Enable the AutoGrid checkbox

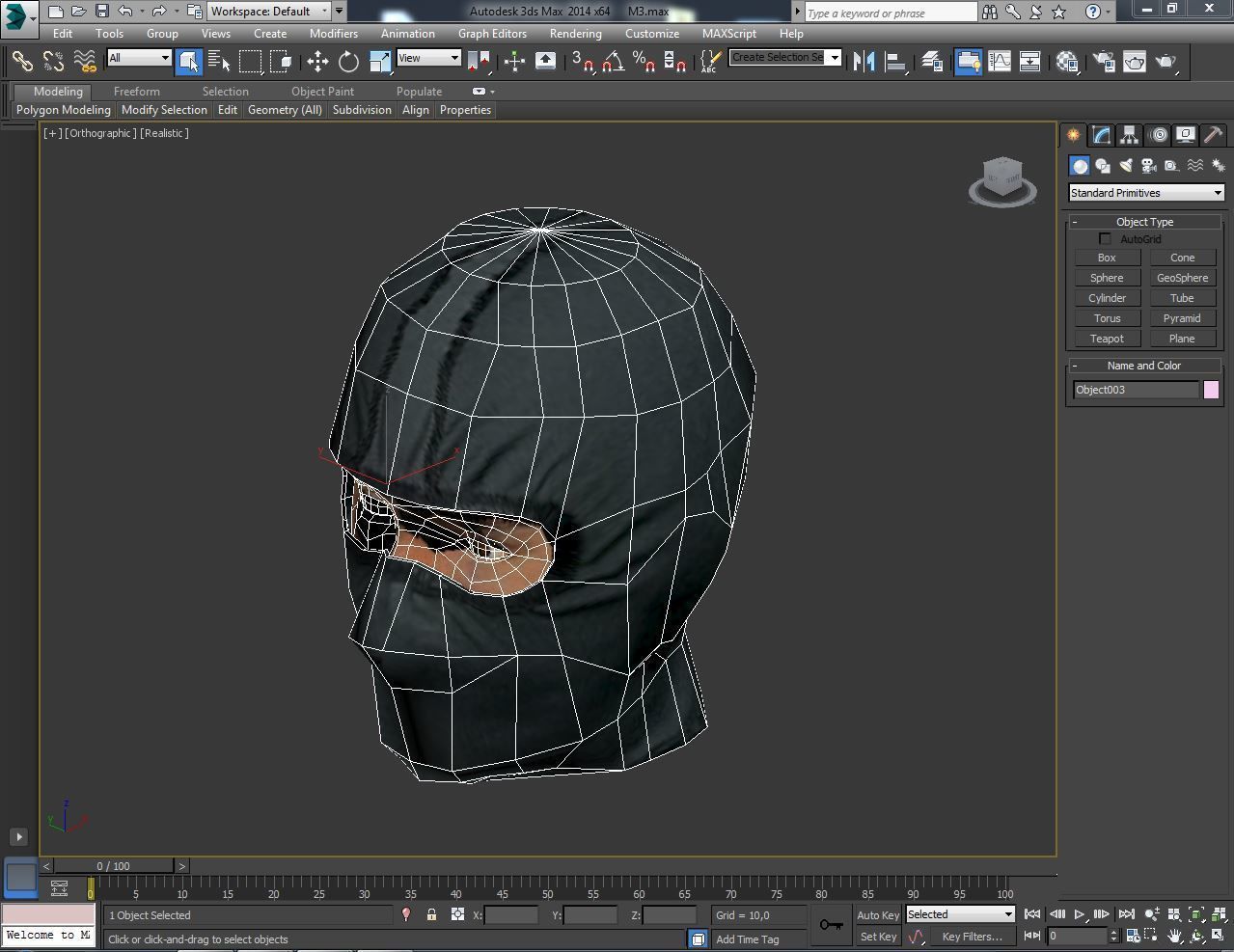(x=1105, y=239)
